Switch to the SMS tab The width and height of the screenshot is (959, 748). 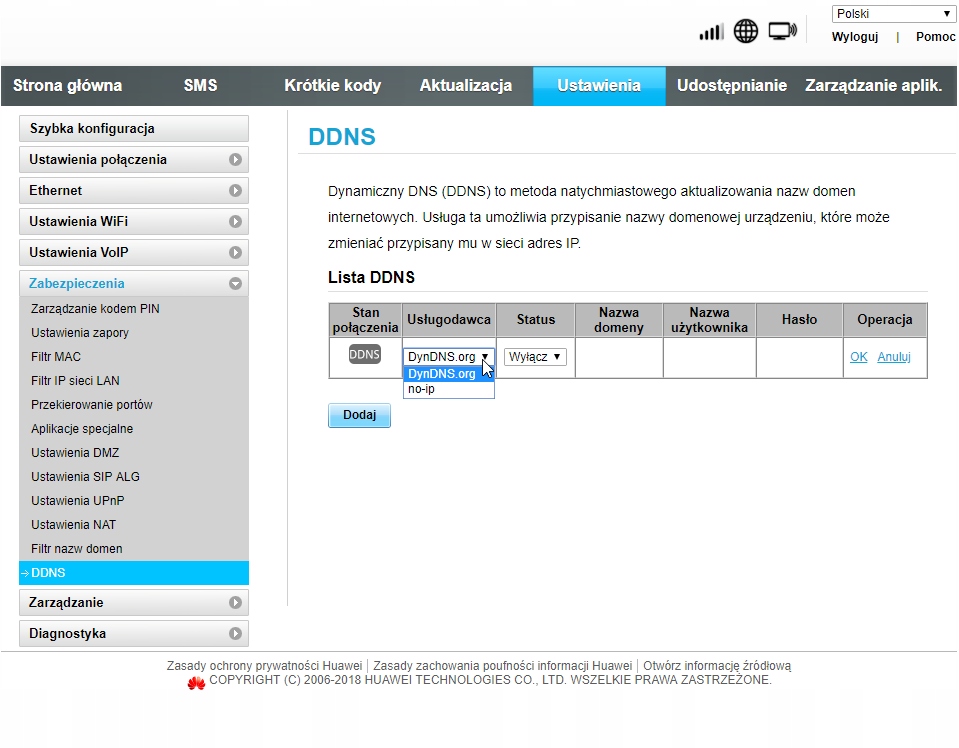[x=200, y=86]
